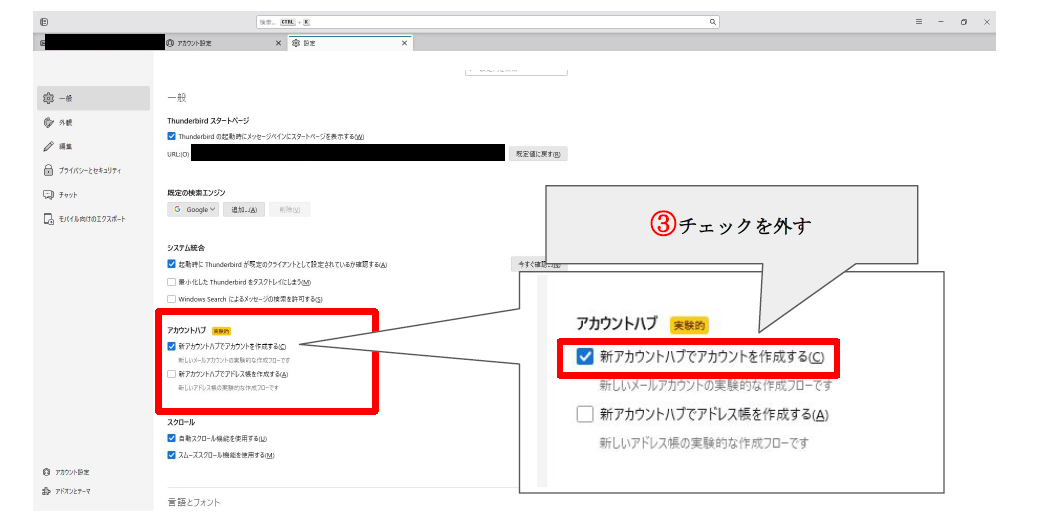Screen dimensions: 1039x524
Task: Open プライバシーとセキュリティ lock section
Action: click(x=48, y=170)
